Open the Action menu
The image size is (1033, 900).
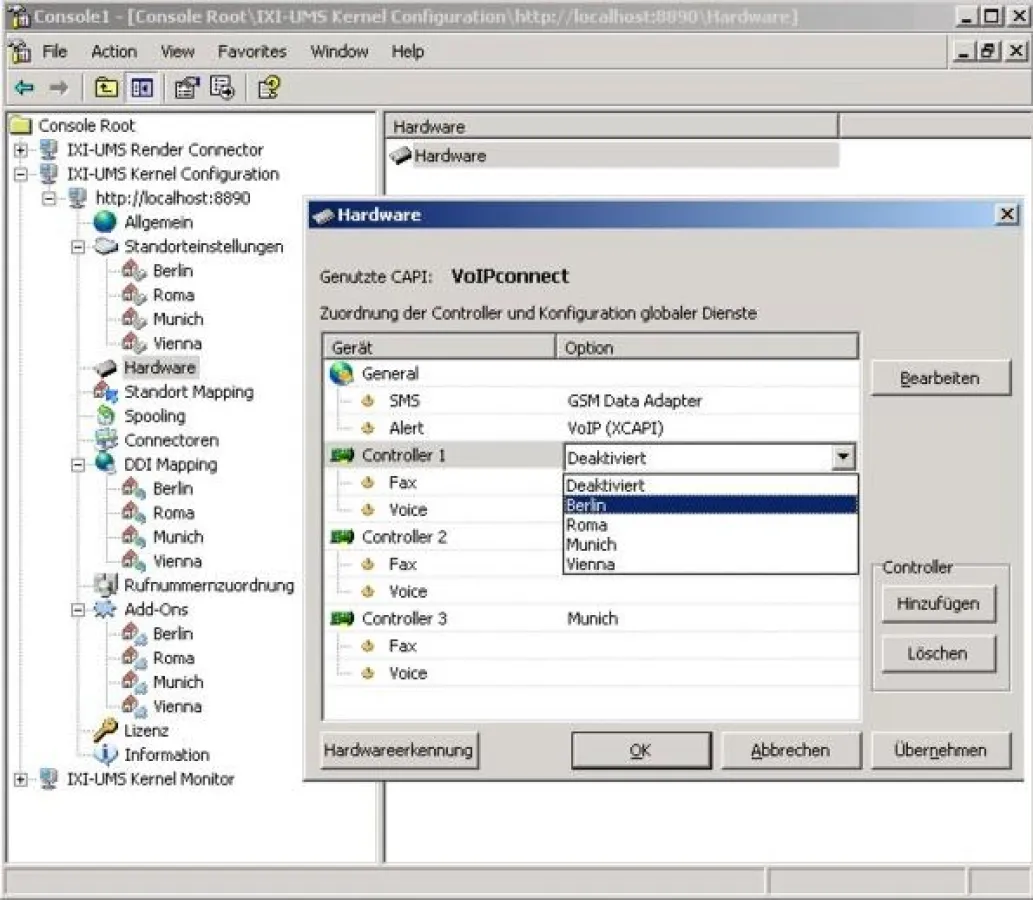click(x=114, y=52)
